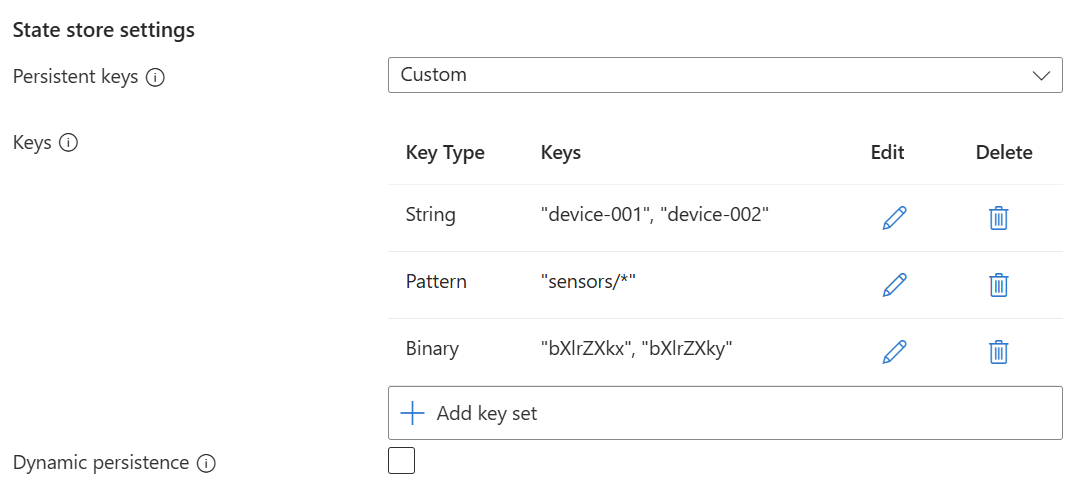The height and width of the screenshot is (484, 1083).
Task: Click the dropdown chevron arrow
Action: click(1041, 75)
